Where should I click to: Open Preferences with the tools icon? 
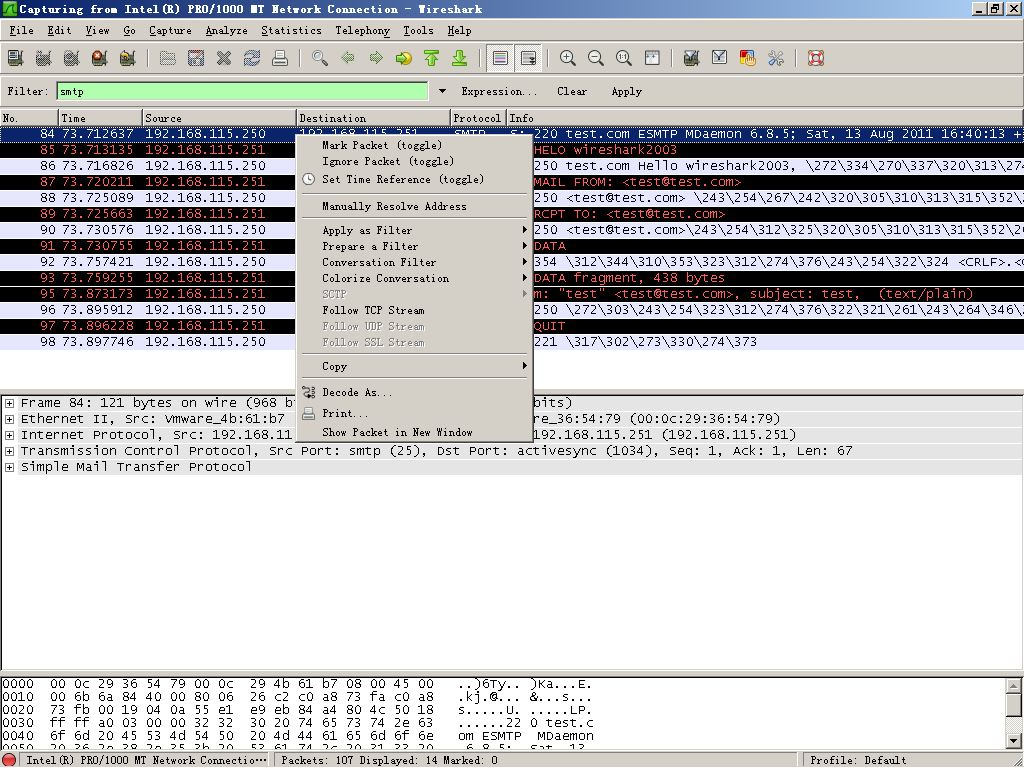pos(776,58)
